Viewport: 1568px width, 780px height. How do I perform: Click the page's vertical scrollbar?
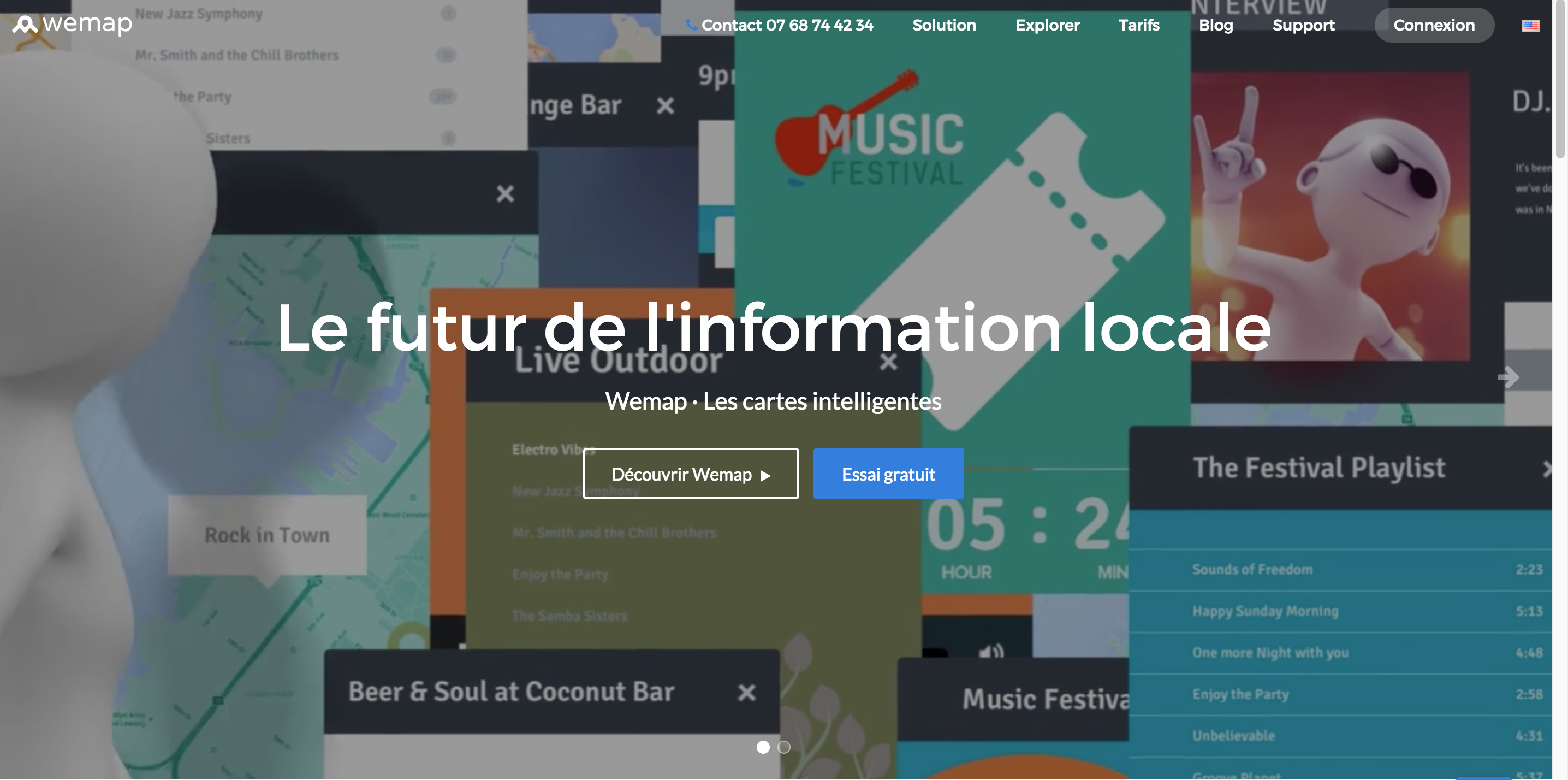[1559, 79]
